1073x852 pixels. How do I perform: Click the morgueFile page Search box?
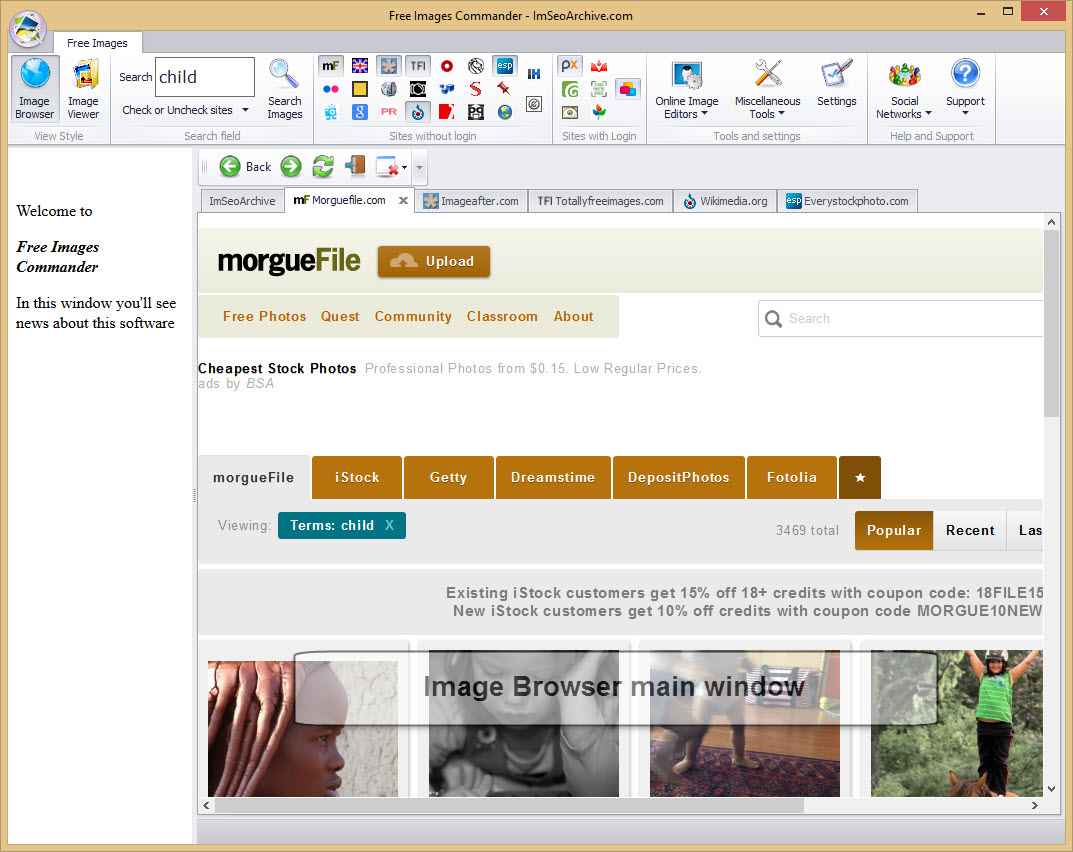[x=901, y=318]
